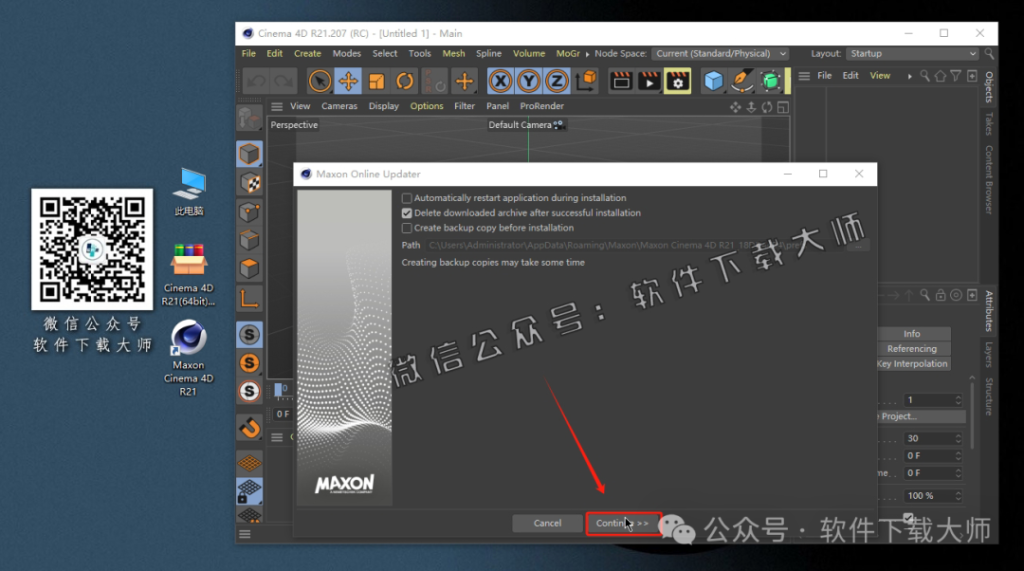Click Cancel button in updater

(547, 523)
